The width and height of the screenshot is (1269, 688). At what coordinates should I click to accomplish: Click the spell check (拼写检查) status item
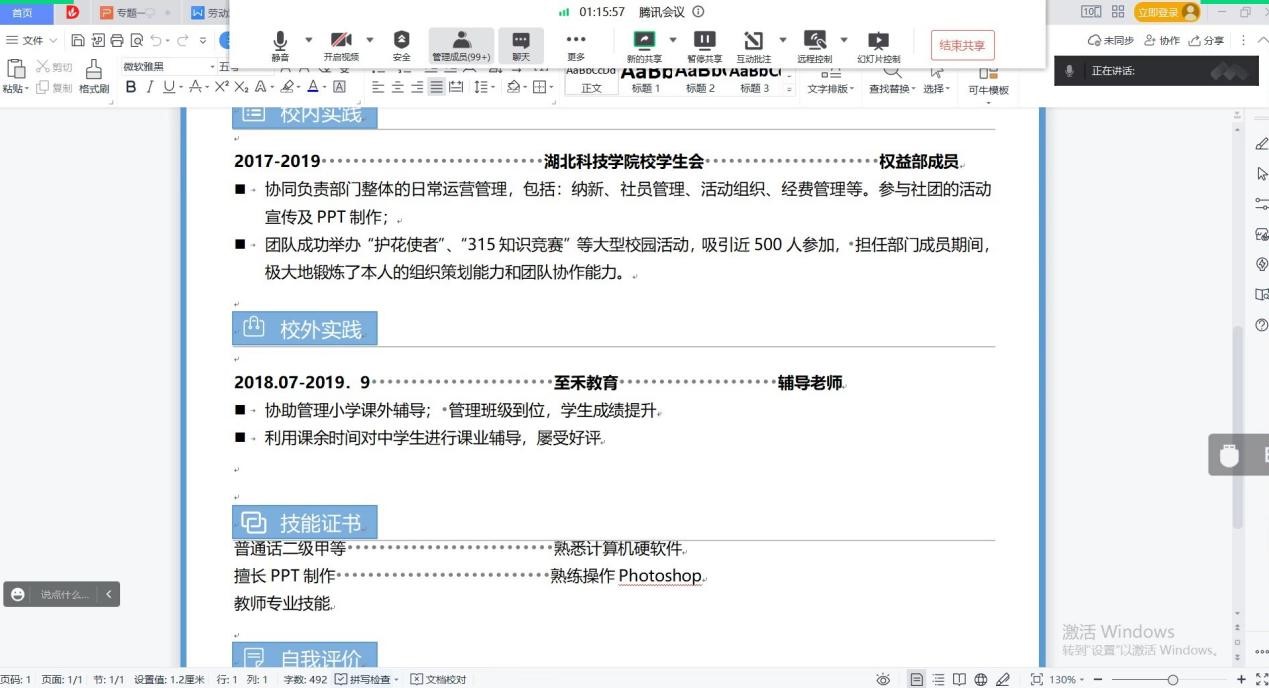point(368,679)
